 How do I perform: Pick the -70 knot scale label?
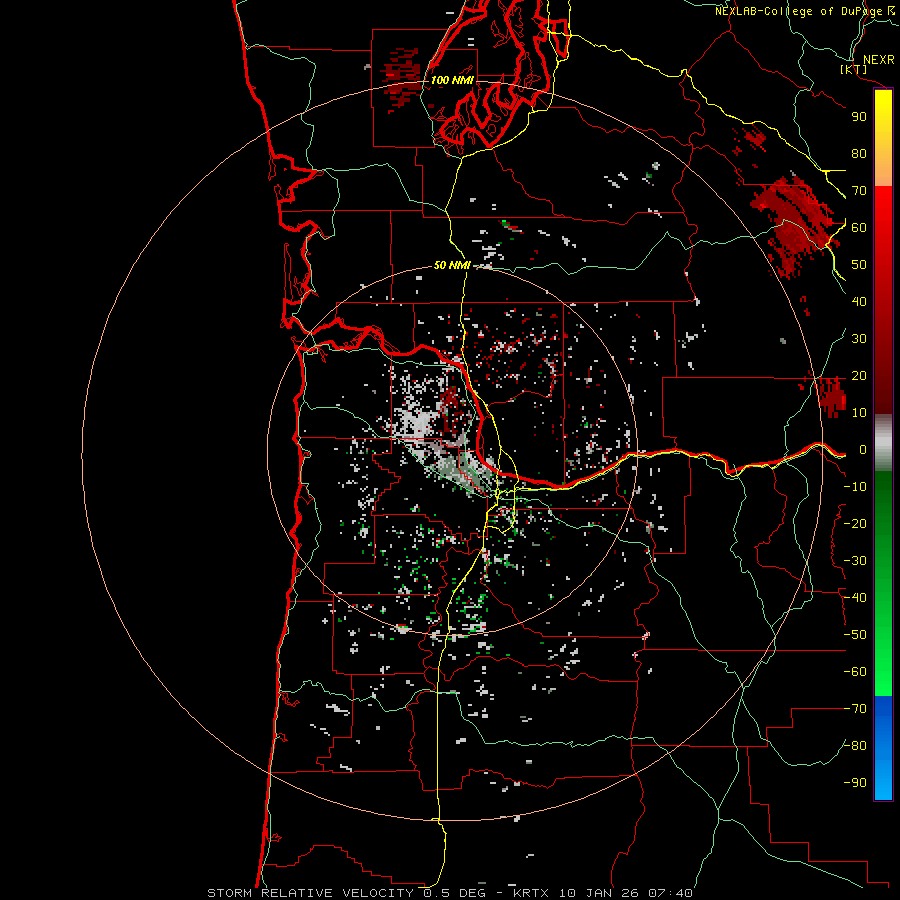point(855,709)
